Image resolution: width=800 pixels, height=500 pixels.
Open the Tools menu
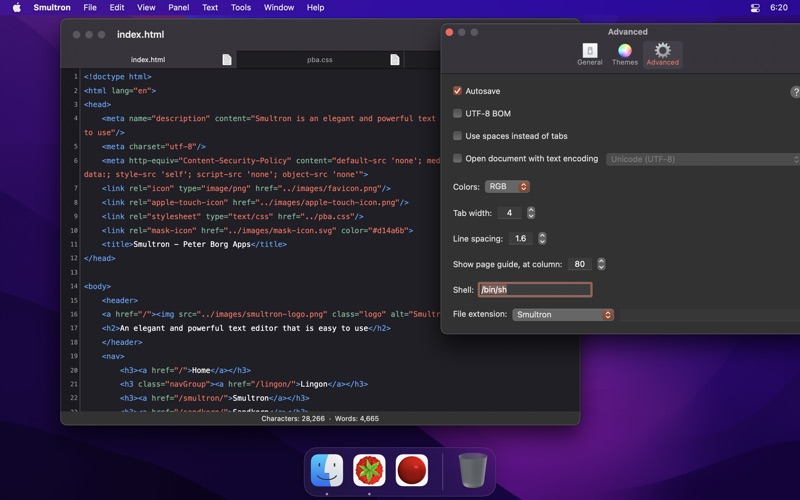click(241, 8)
